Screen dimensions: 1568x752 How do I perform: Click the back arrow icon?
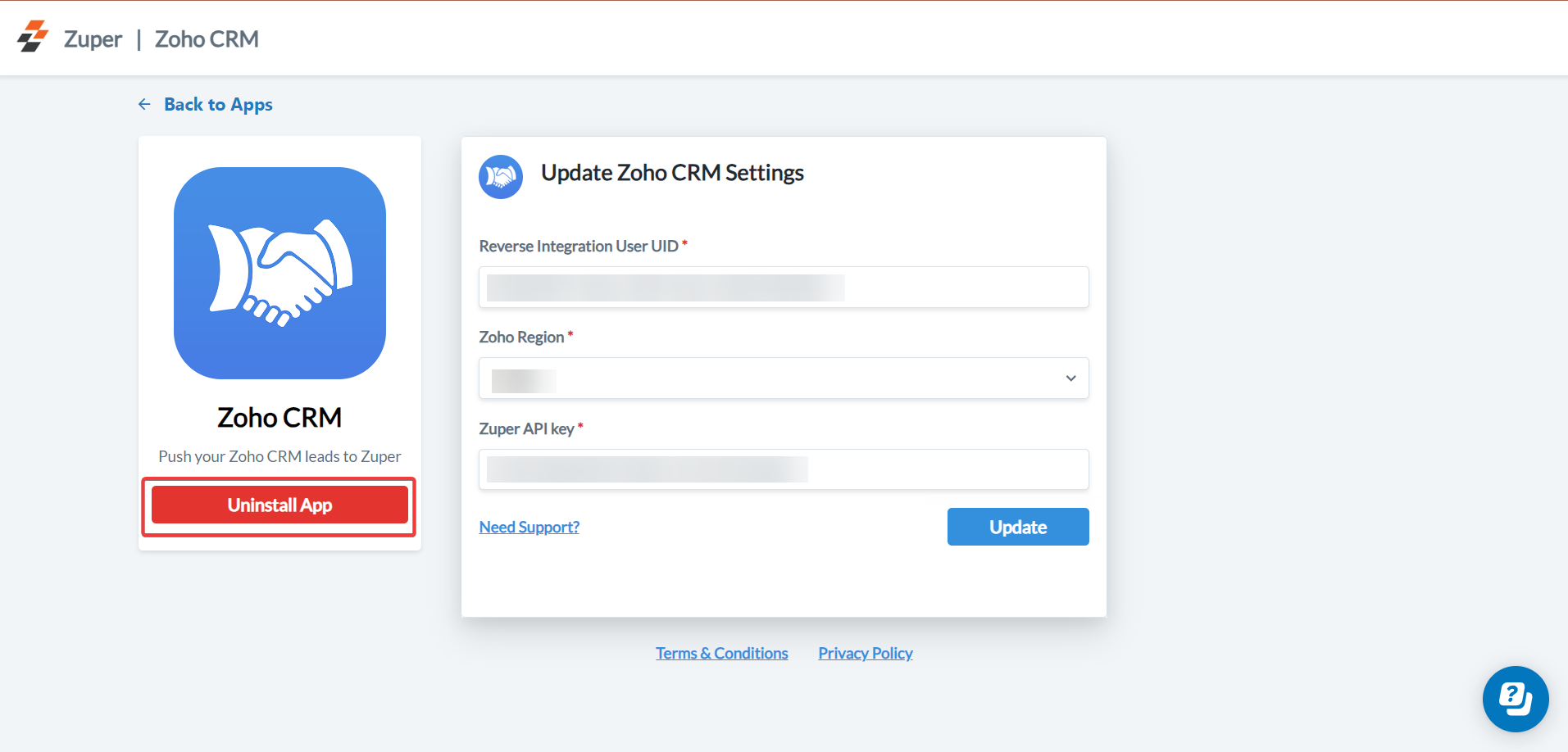[x=144, y=104]
